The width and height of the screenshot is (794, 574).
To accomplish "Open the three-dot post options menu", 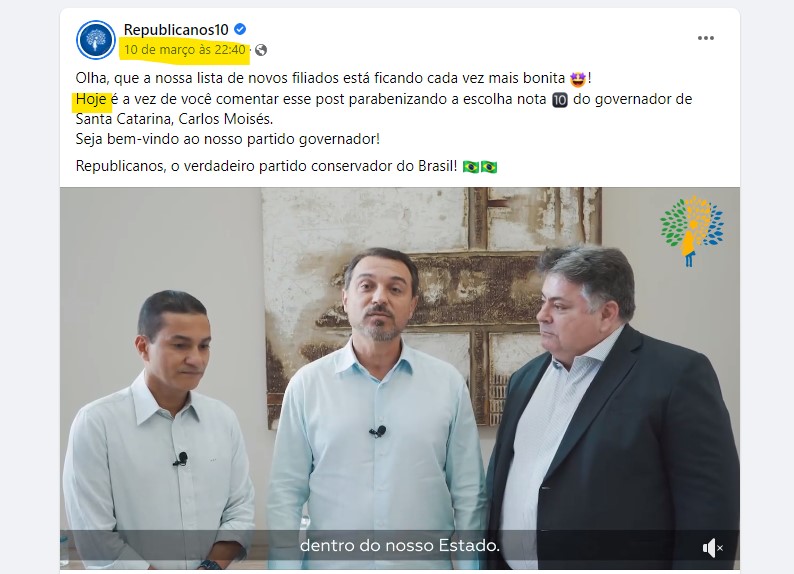I will pyautogui.click(x=705, y=38).
